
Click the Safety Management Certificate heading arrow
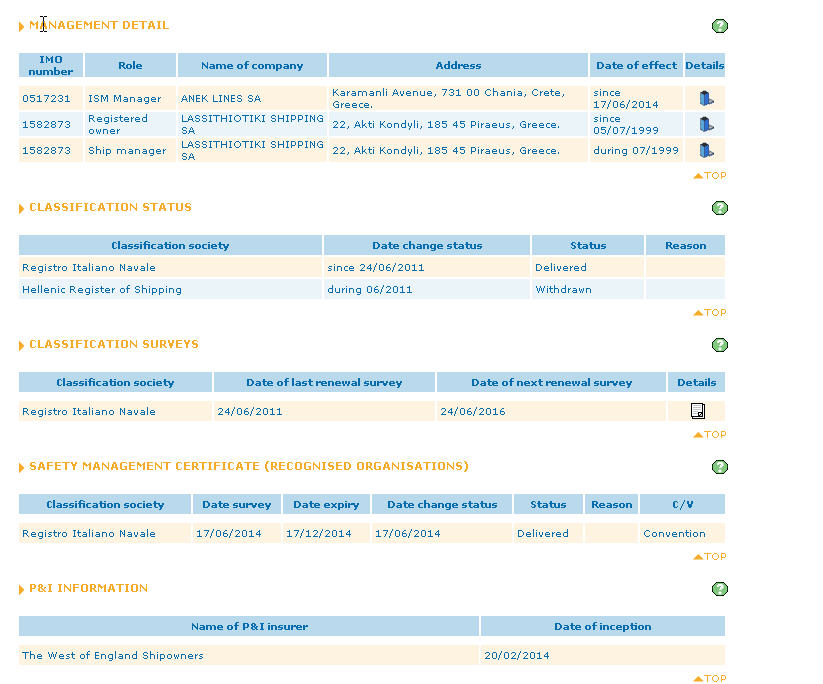(x=22, y=467)
